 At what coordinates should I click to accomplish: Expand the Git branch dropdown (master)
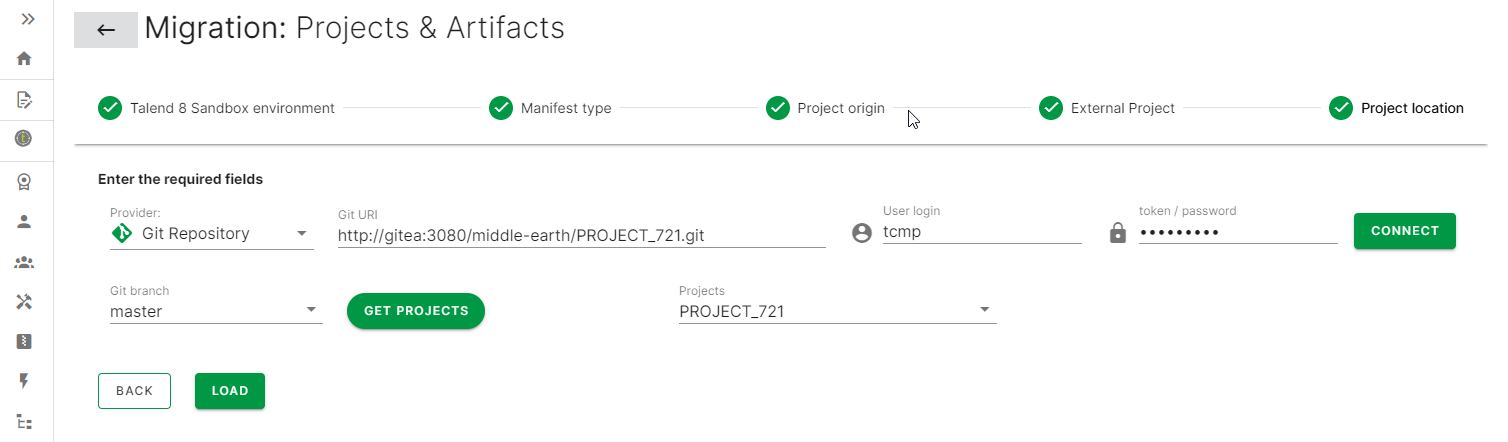pos(216,311)
